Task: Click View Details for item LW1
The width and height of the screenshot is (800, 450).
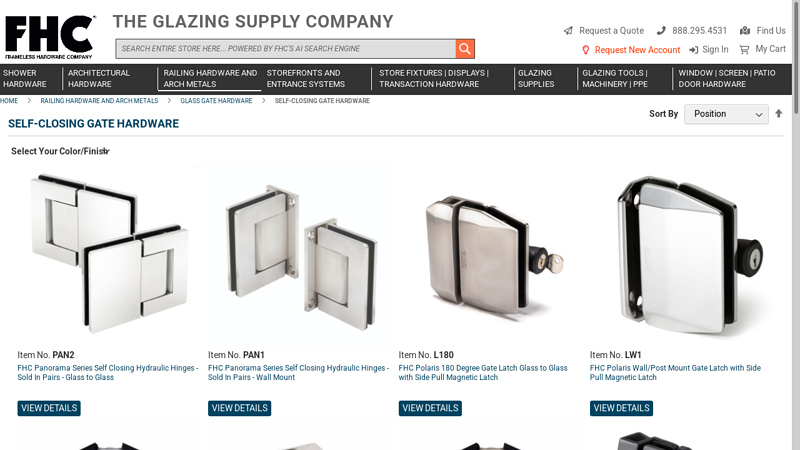Action: [621, 408]
